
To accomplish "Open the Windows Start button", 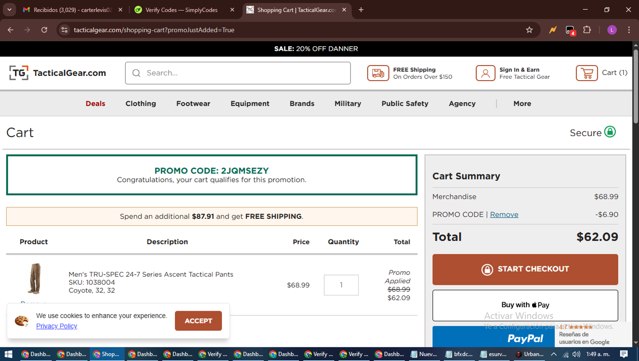I will point(8,354).
